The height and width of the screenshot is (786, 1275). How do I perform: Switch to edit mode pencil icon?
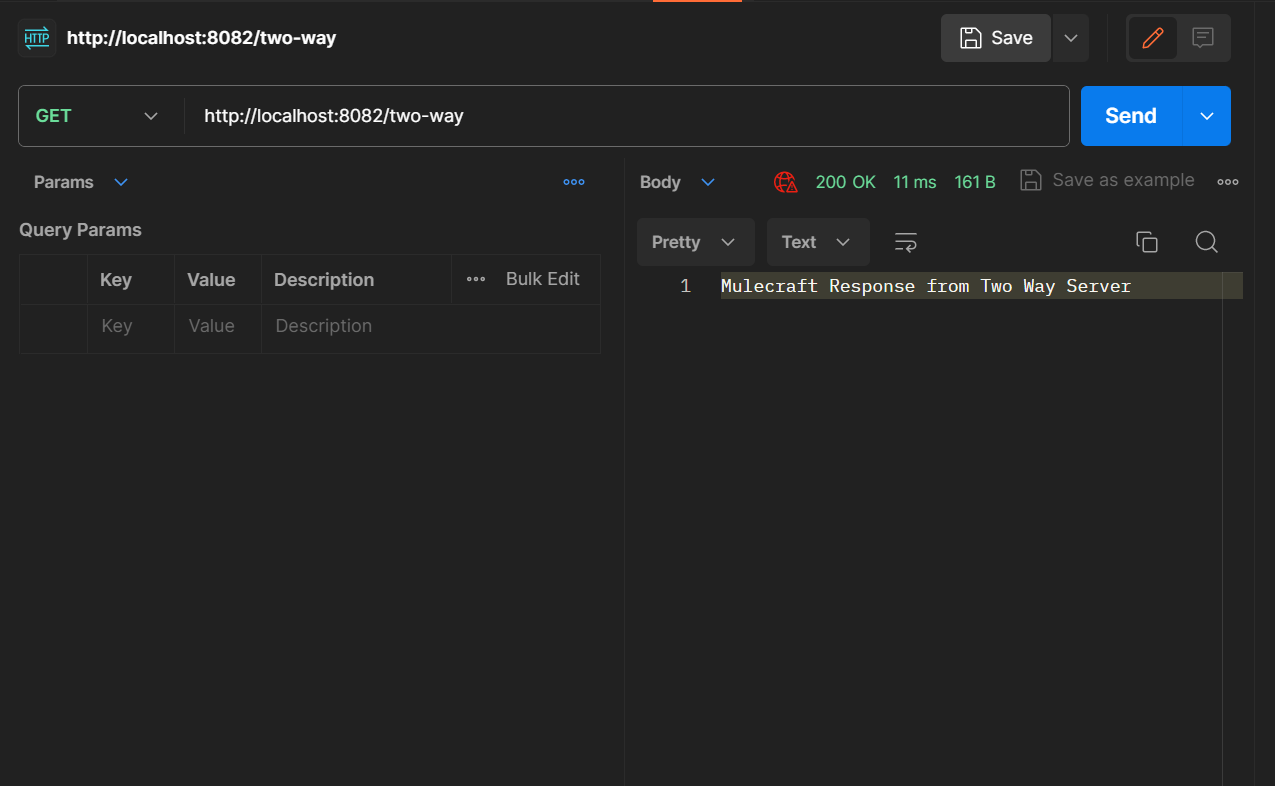[1152, 38]
